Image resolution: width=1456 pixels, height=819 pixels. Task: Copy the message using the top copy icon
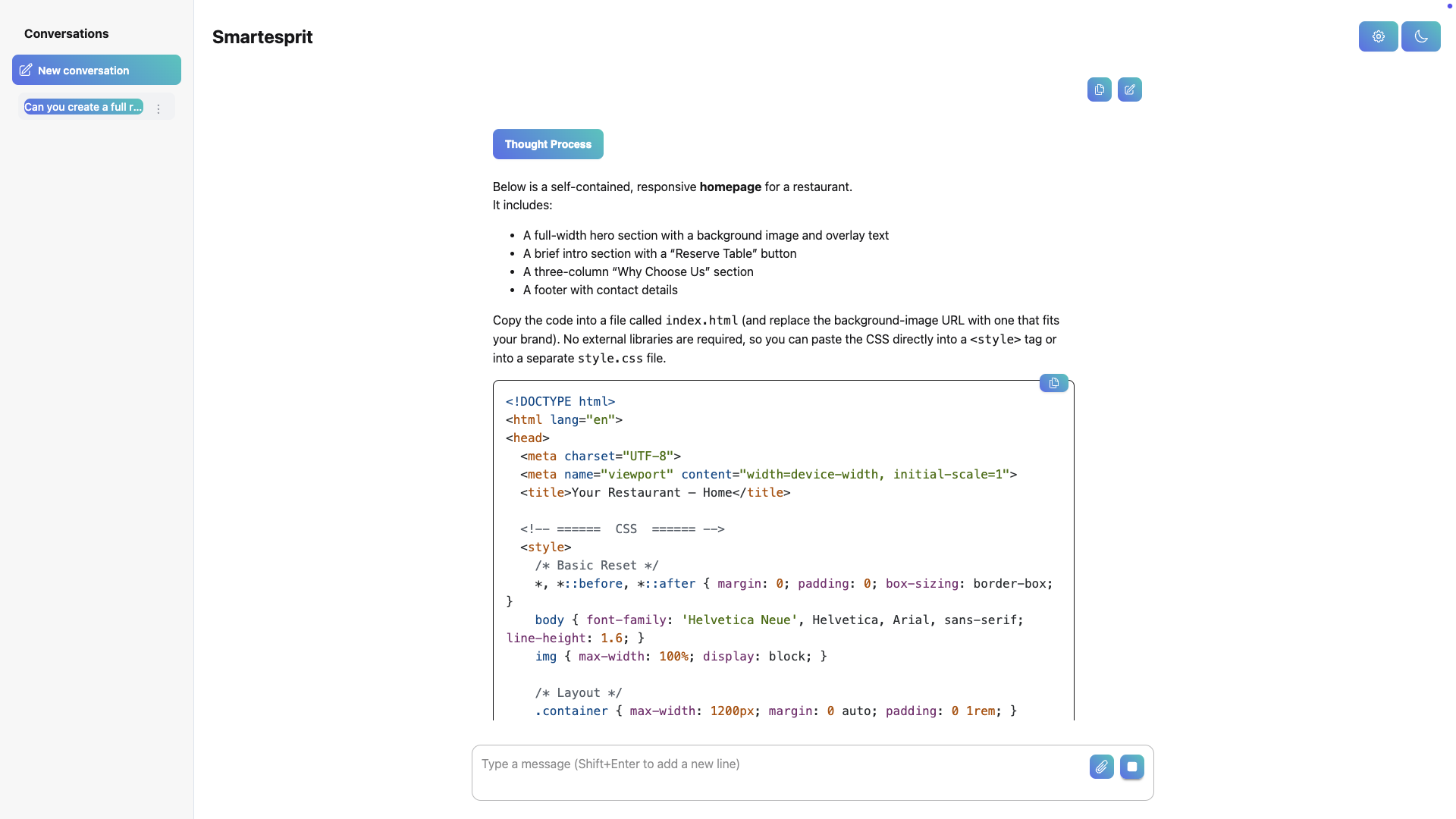1099,89
